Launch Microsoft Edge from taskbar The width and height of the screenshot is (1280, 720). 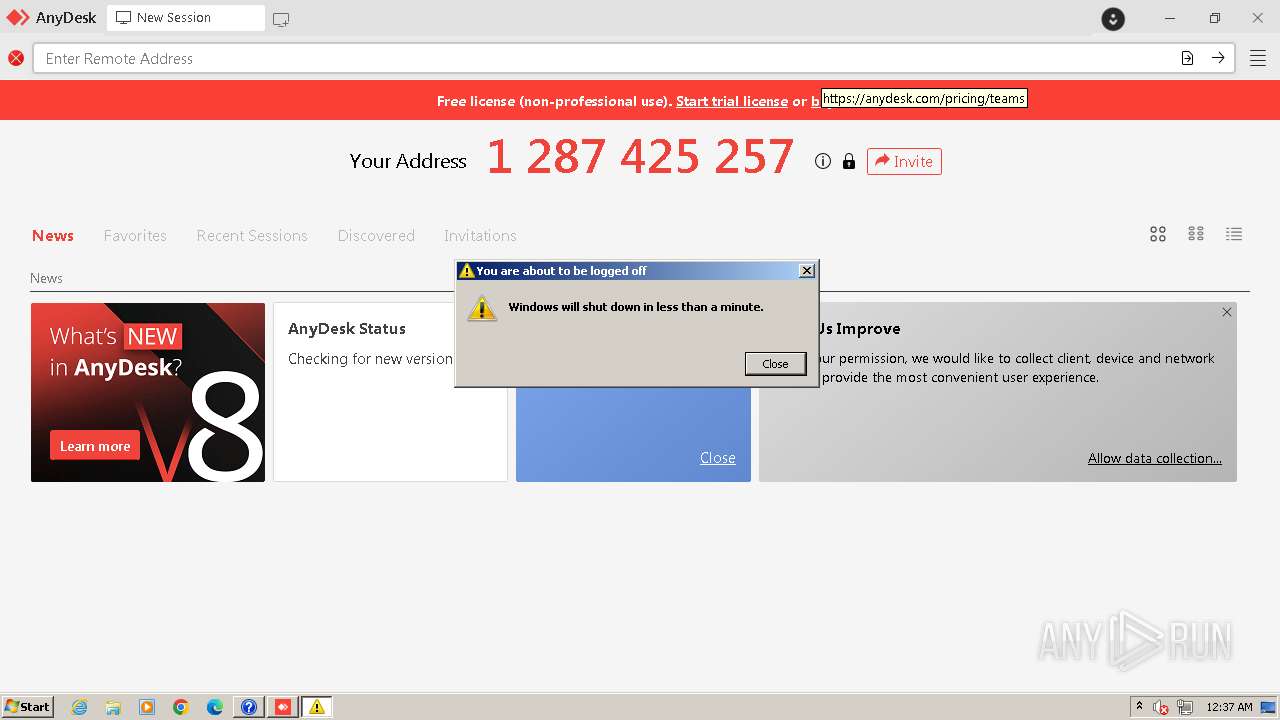pyautogui.click(x=215, y=707)
